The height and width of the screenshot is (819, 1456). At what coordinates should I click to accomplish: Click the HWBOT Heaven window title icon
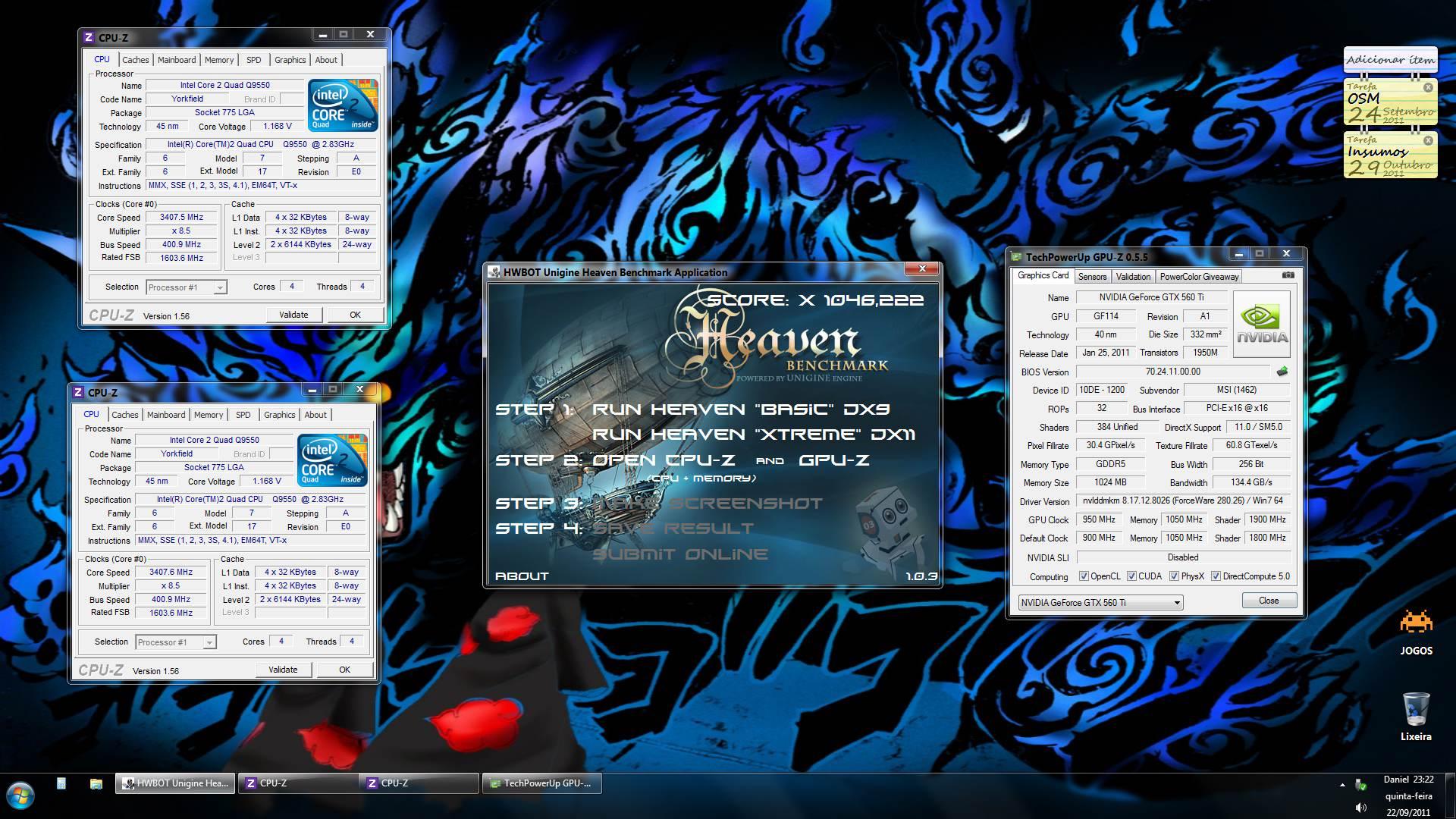[x=494, y=272]
